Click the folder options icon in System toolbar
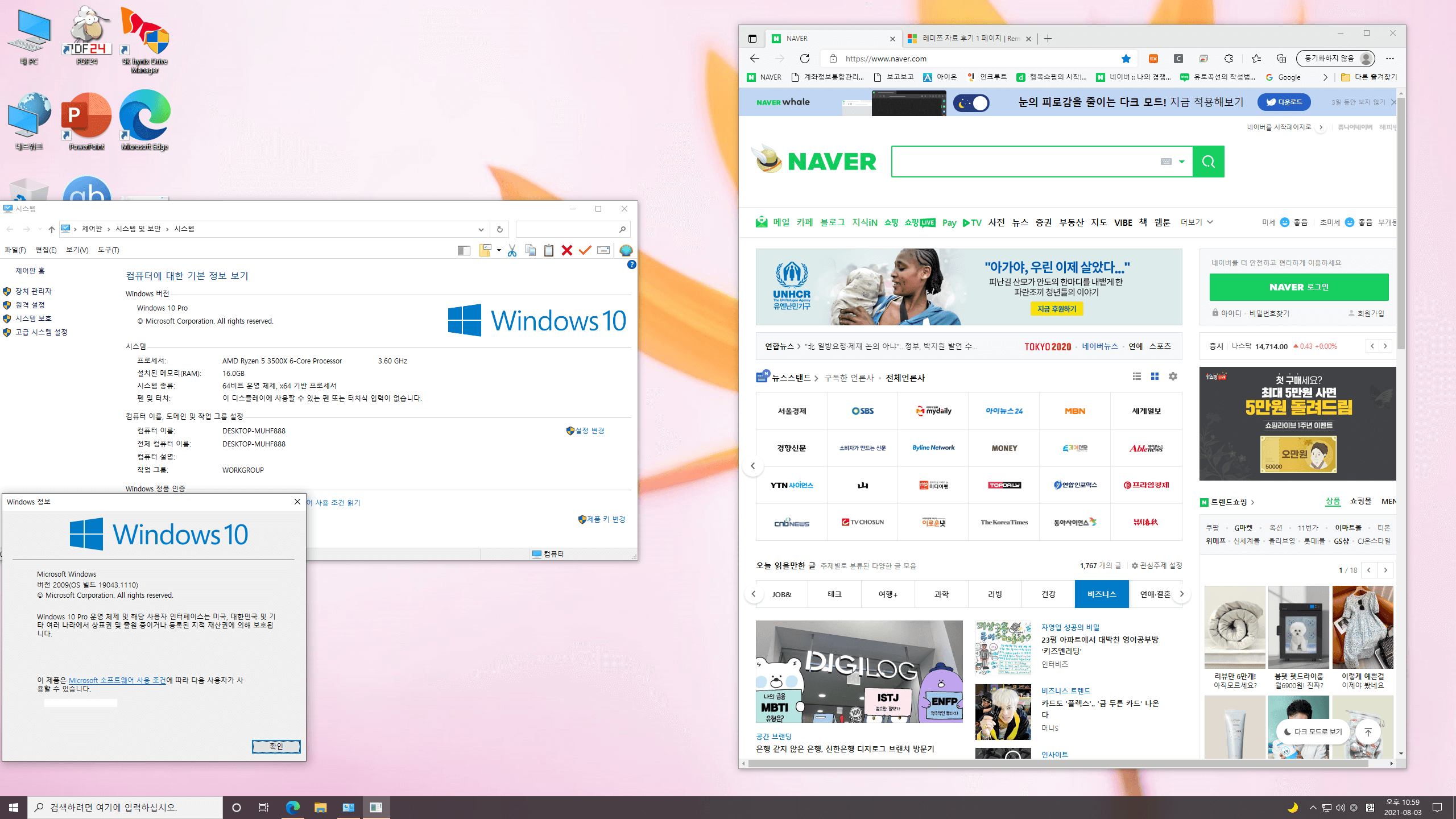 [x=485, y=250]
